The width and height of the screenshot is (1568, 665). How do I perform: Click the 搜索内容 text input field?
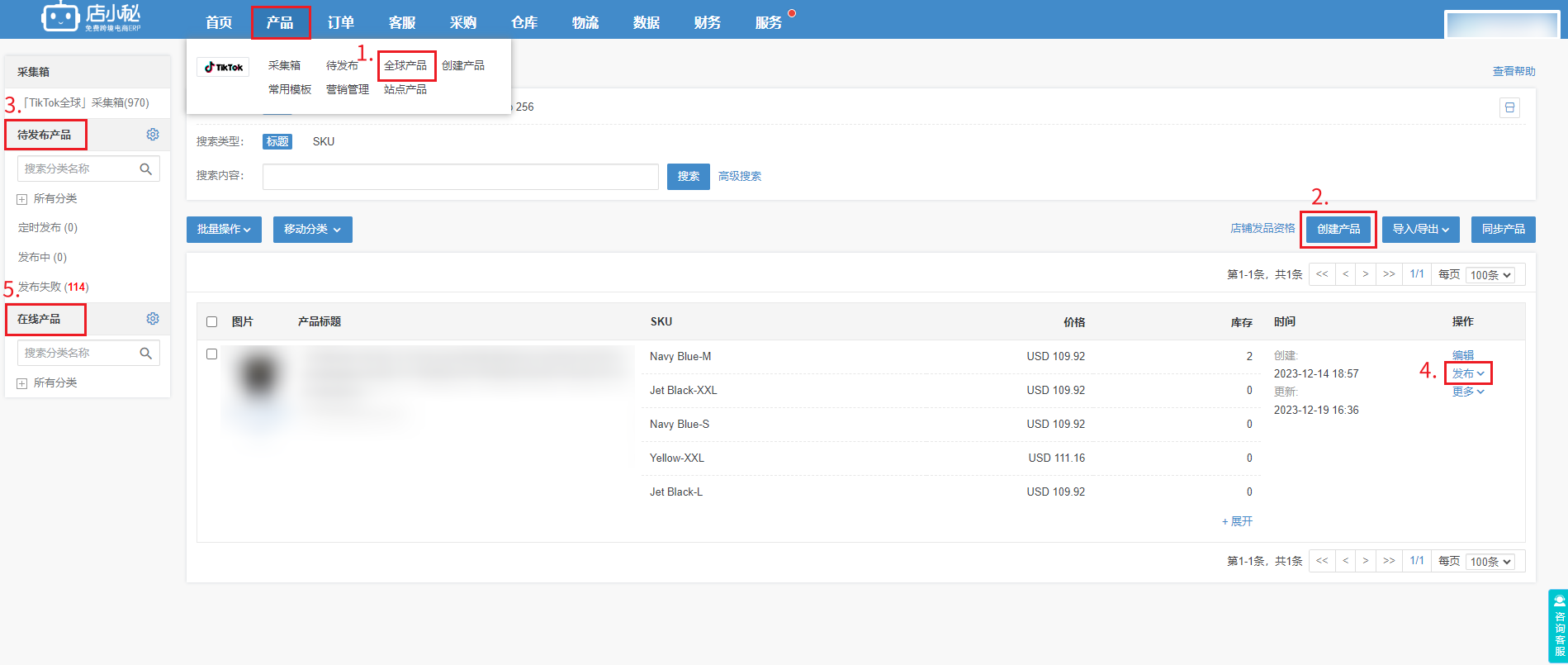[460, 177]
